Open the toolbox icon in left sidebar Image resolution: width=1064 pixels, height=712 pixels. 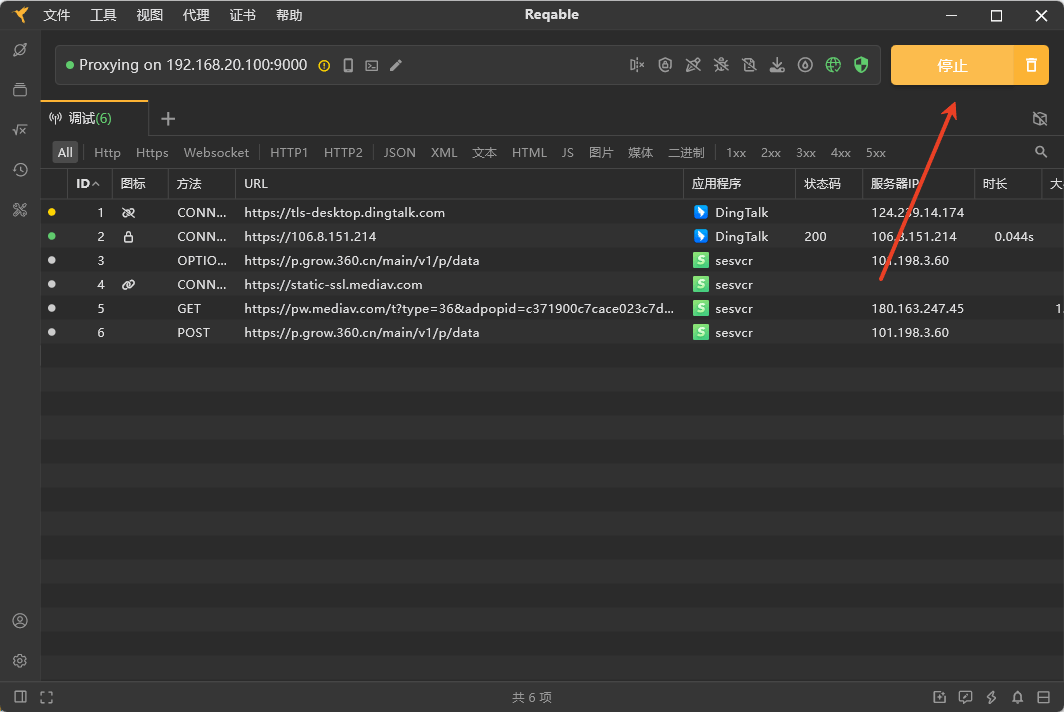click(x=20, y=209)
